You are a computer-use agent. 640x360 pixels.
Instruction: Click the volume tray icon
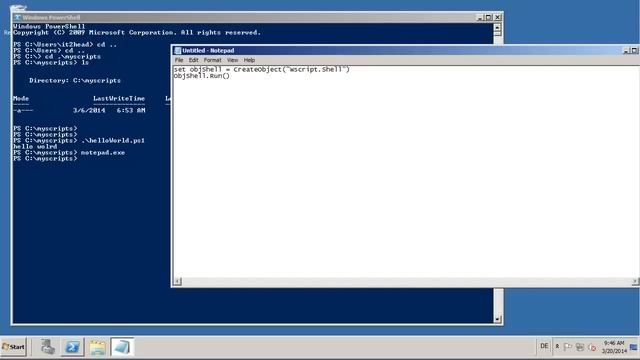tap(592, 347)
